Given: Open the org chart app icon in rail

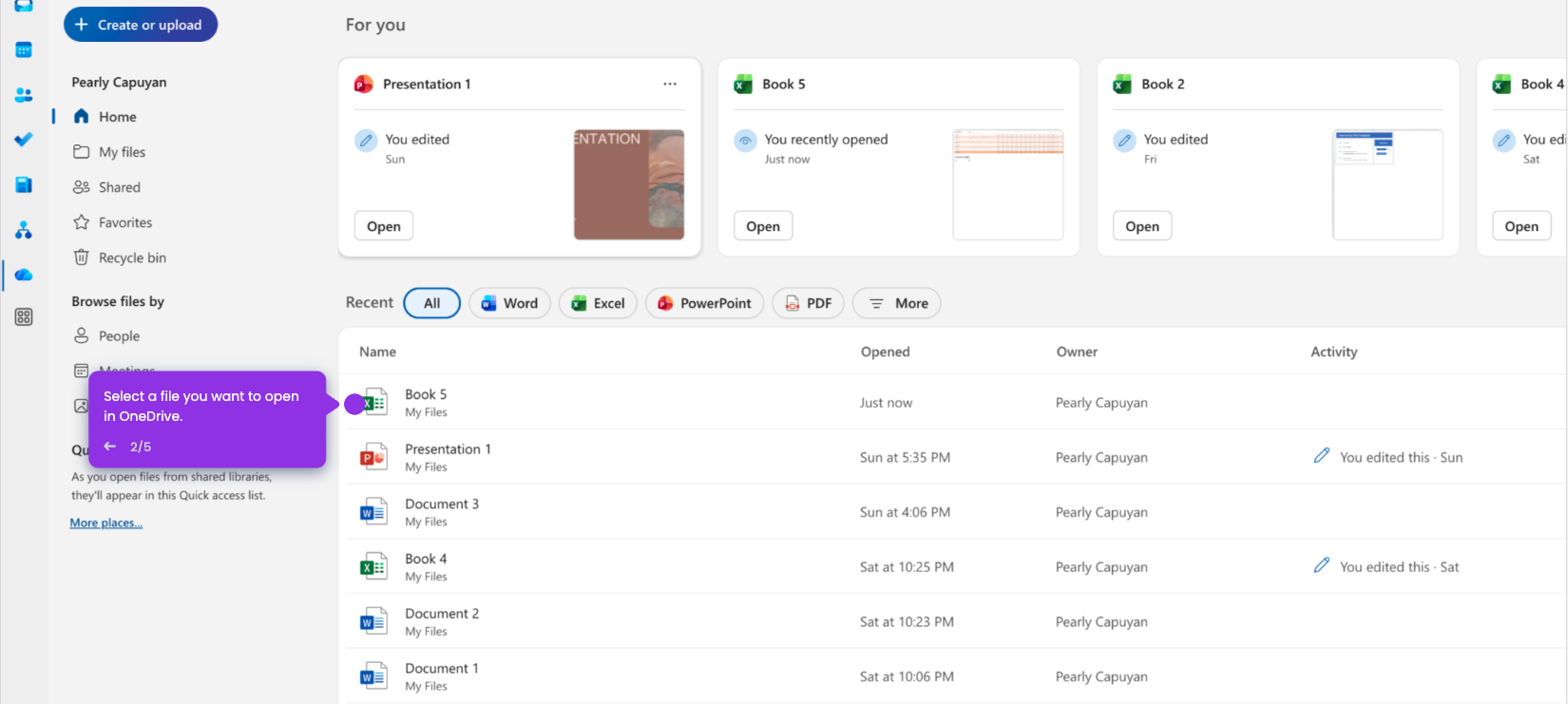Looking at the screenshot, I should point(24,230).
